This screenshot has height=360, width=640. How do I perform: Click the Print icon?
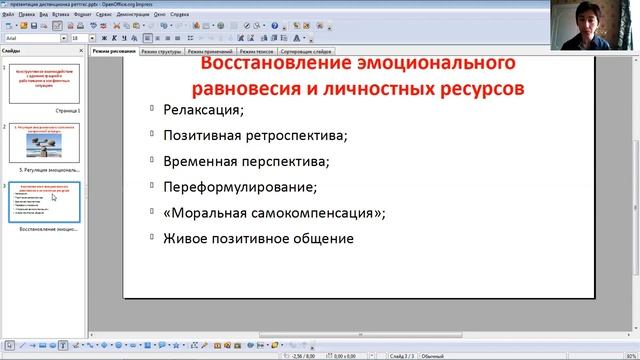(80, 26)
